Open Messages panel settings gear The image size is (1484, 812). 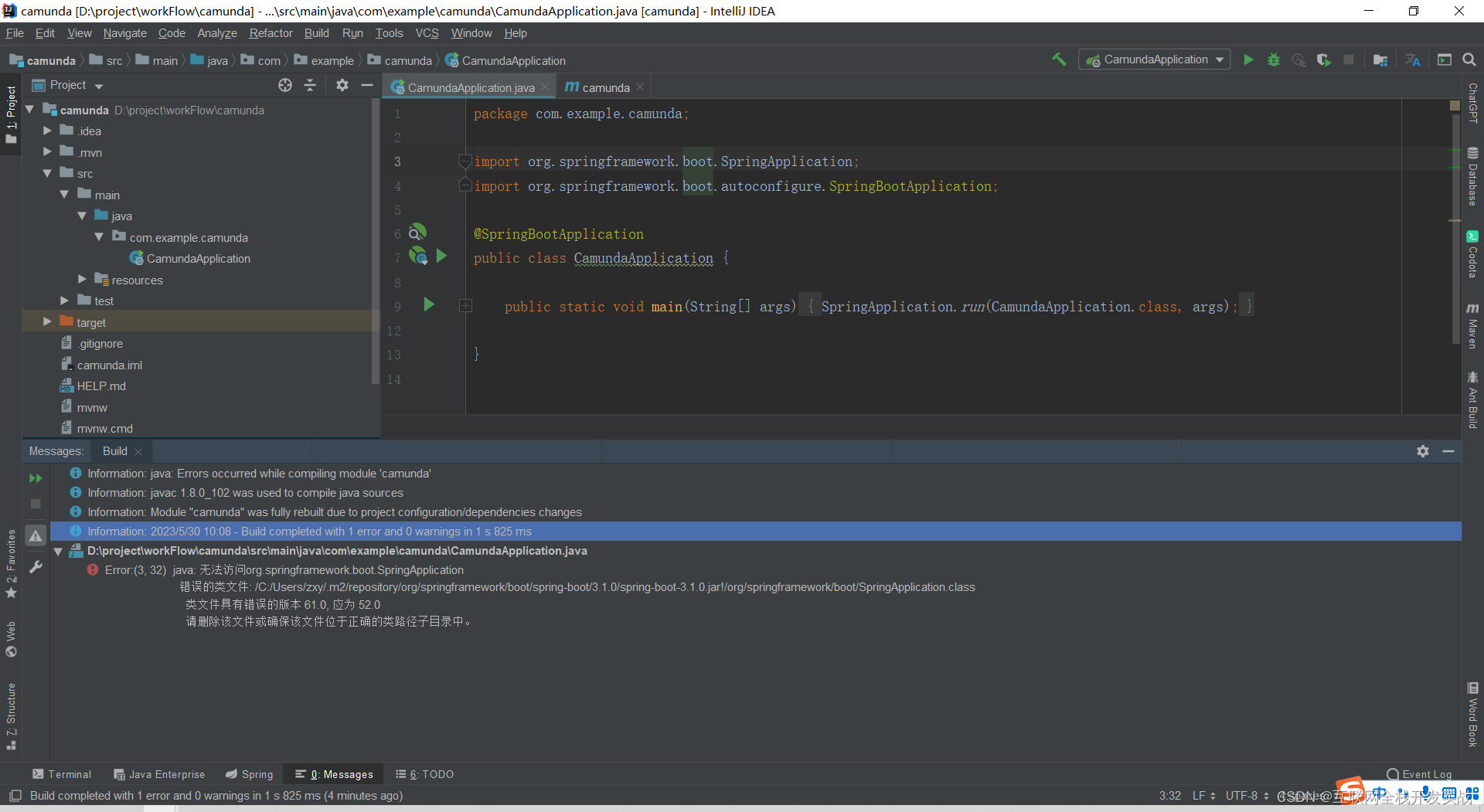tap(1423, 451)
